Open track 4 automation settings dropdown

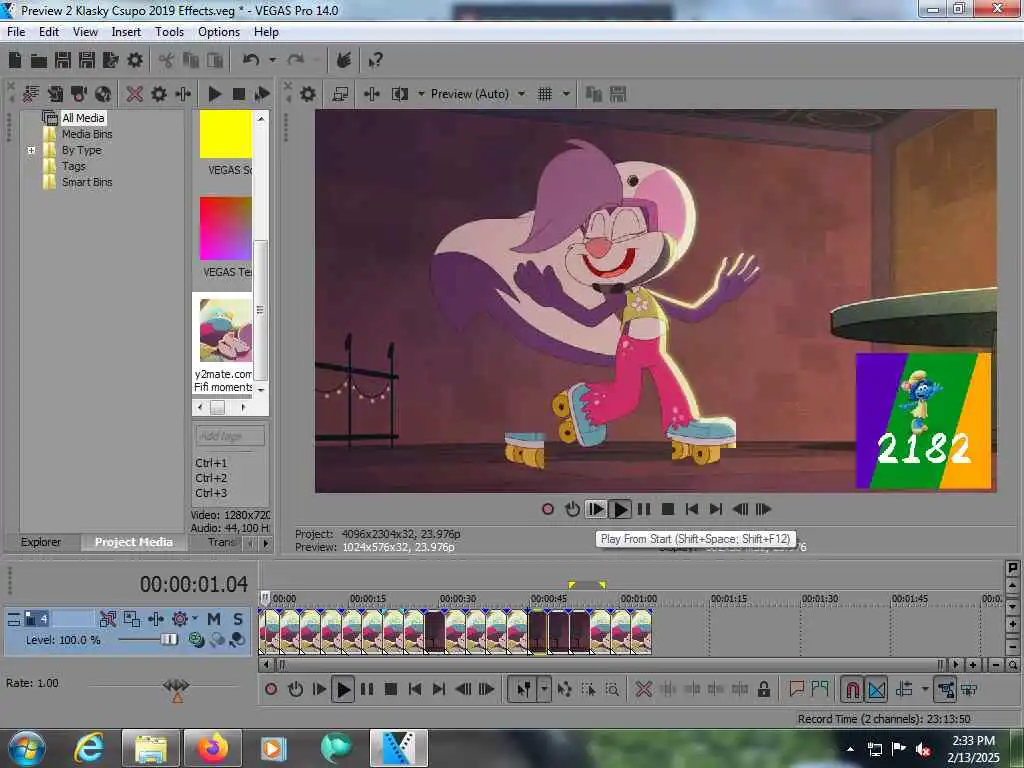(195, 619)
